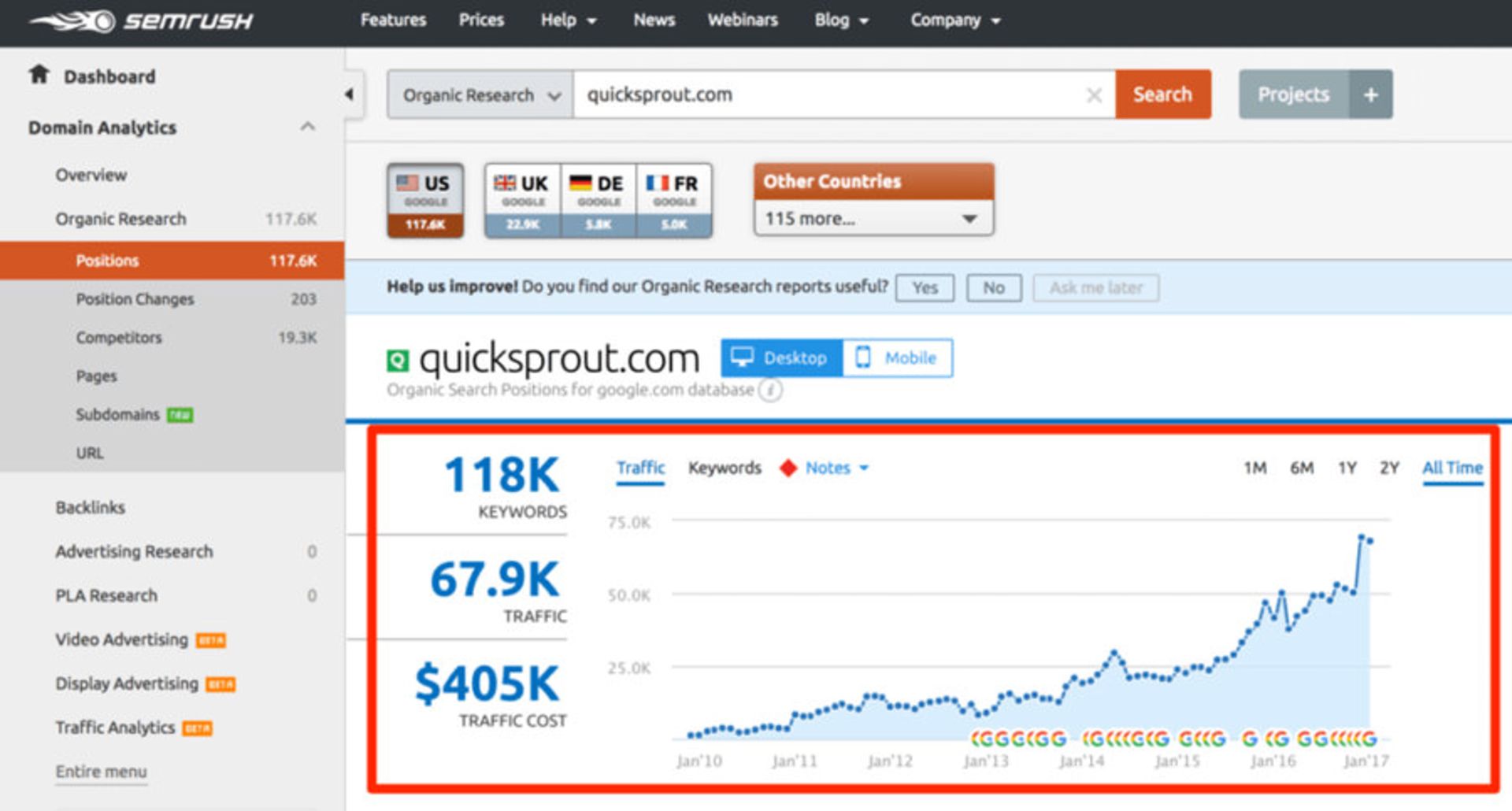
Task: Open Overview in the sidebar
Action: tap(91, 175)
